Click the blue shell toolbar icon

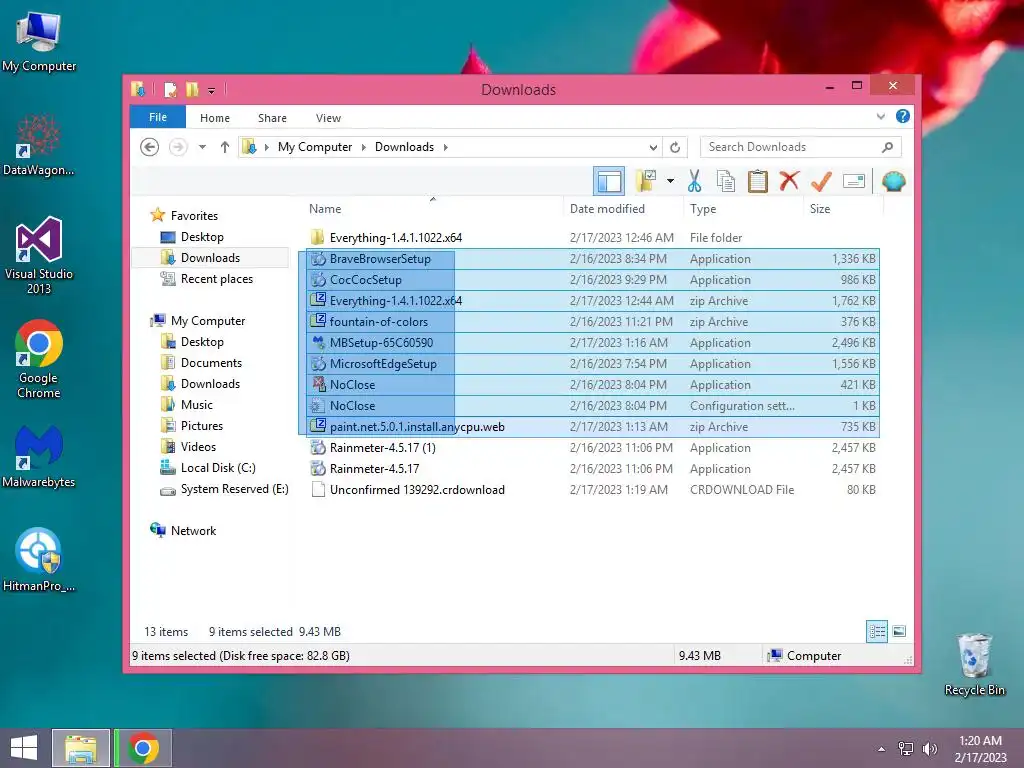[893, 181]
